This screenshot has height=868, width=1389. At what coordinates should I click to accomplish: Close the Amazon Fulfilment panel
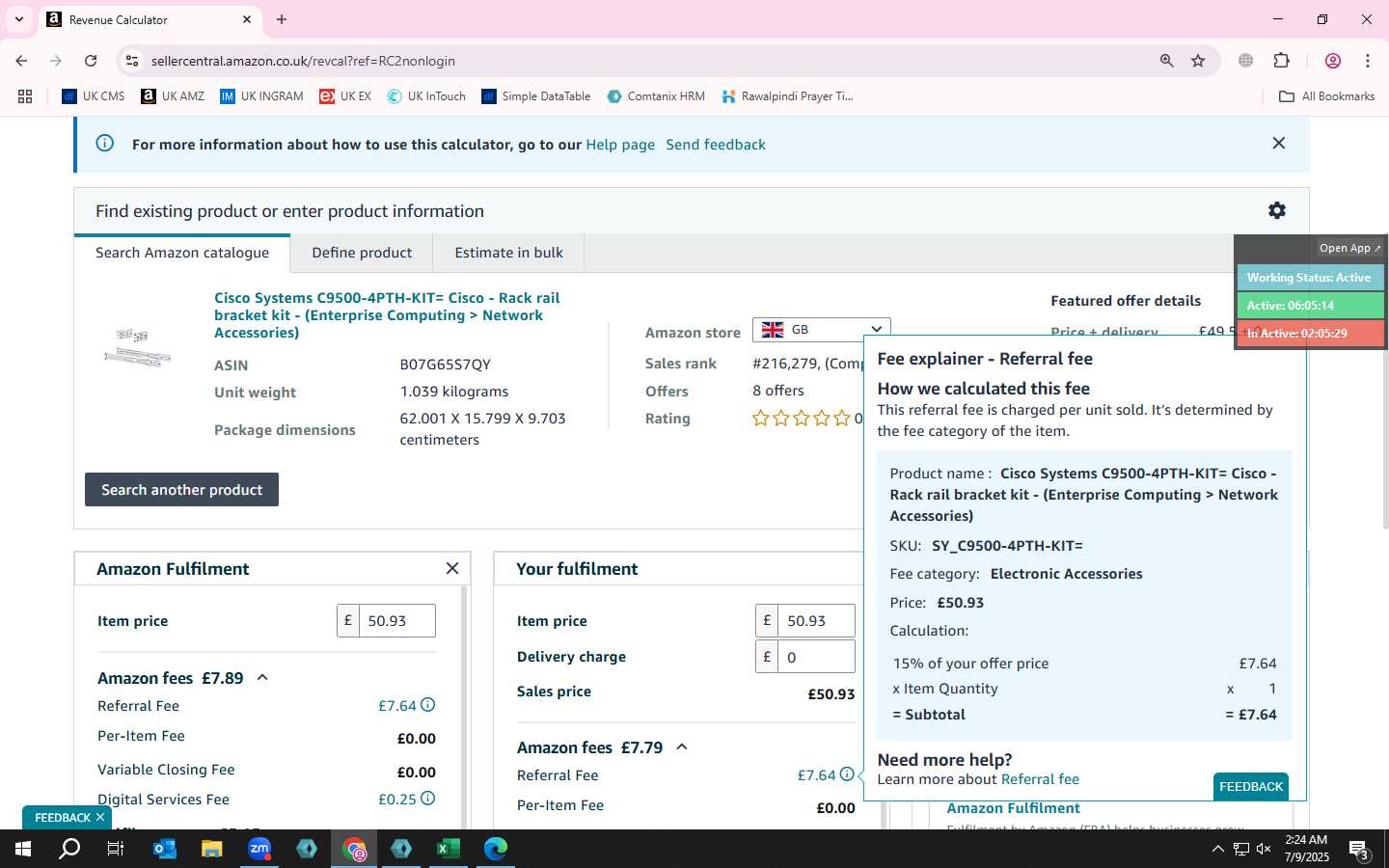coord(452,569)
